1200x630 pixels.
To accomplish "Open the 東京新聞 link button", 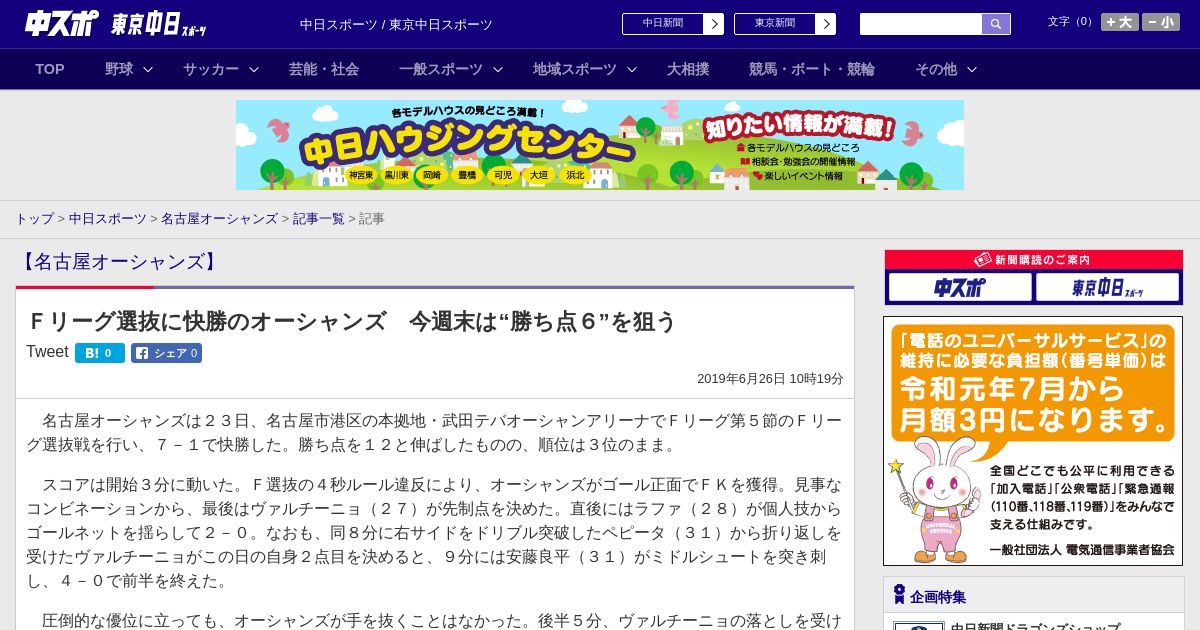I will click(x=785, y=24).
